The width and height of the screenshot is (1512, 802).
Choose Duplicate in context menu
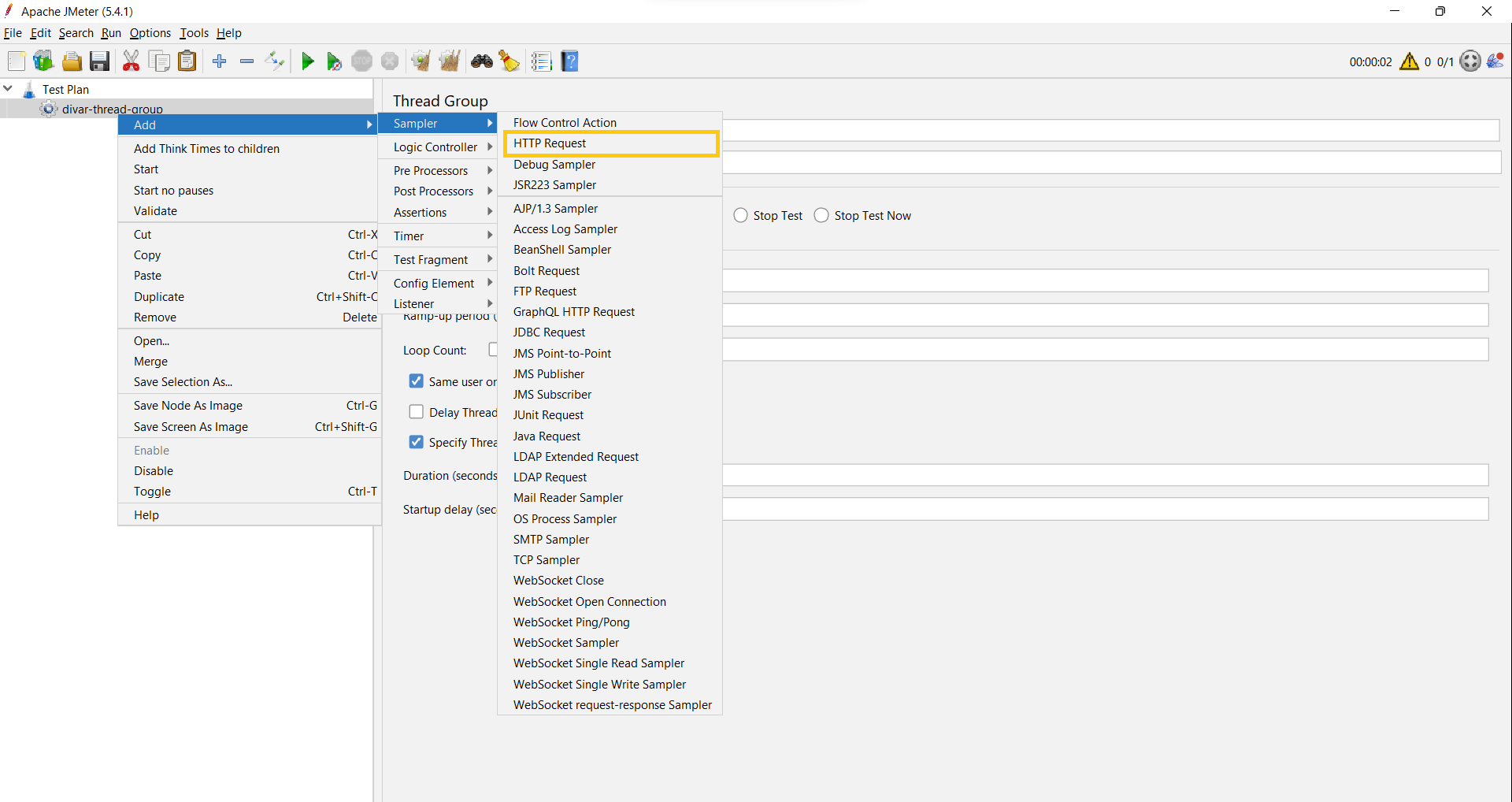point(248,297)
